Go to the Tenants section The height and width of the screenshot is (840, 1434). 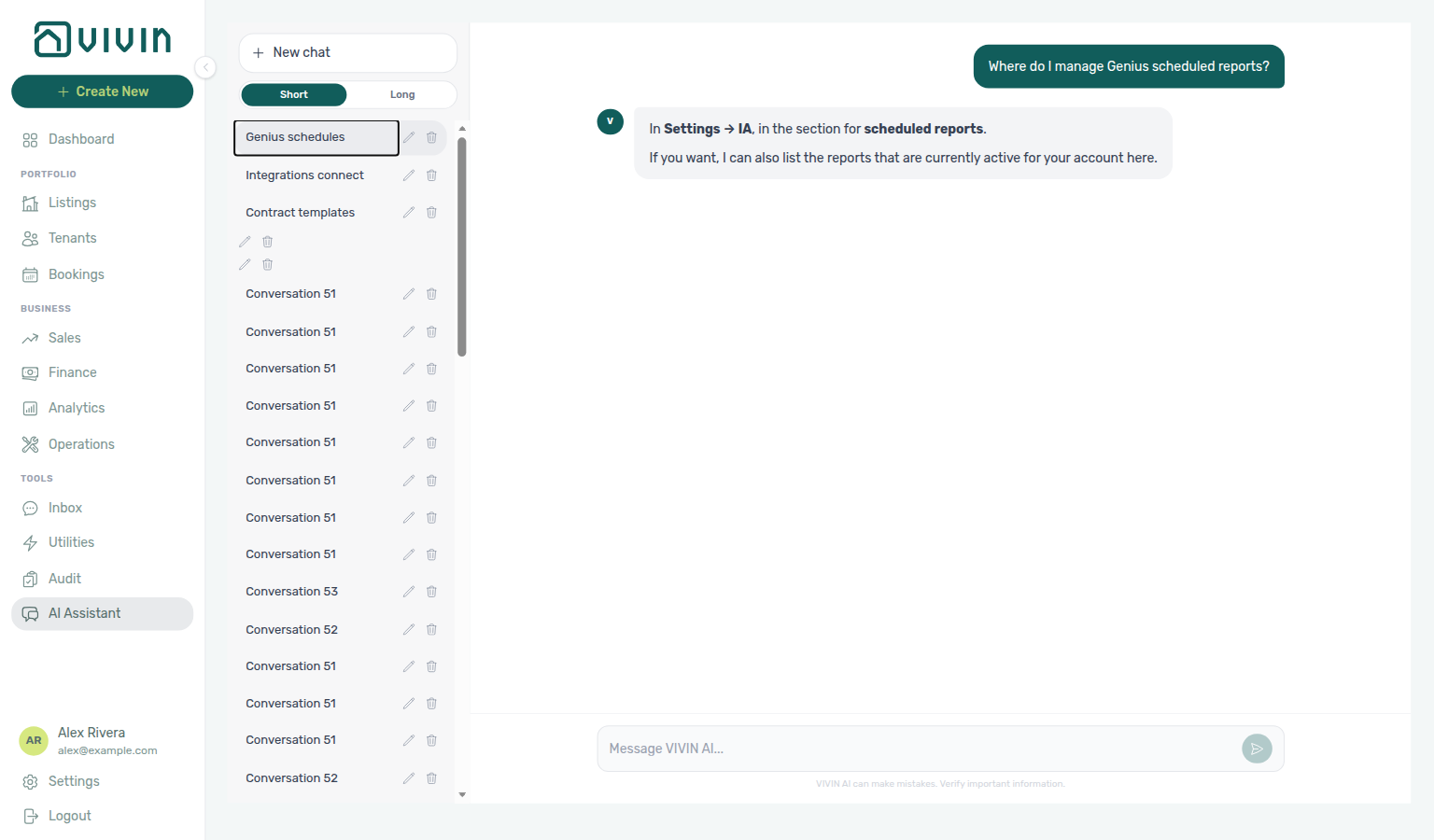(x=103, y=238)
